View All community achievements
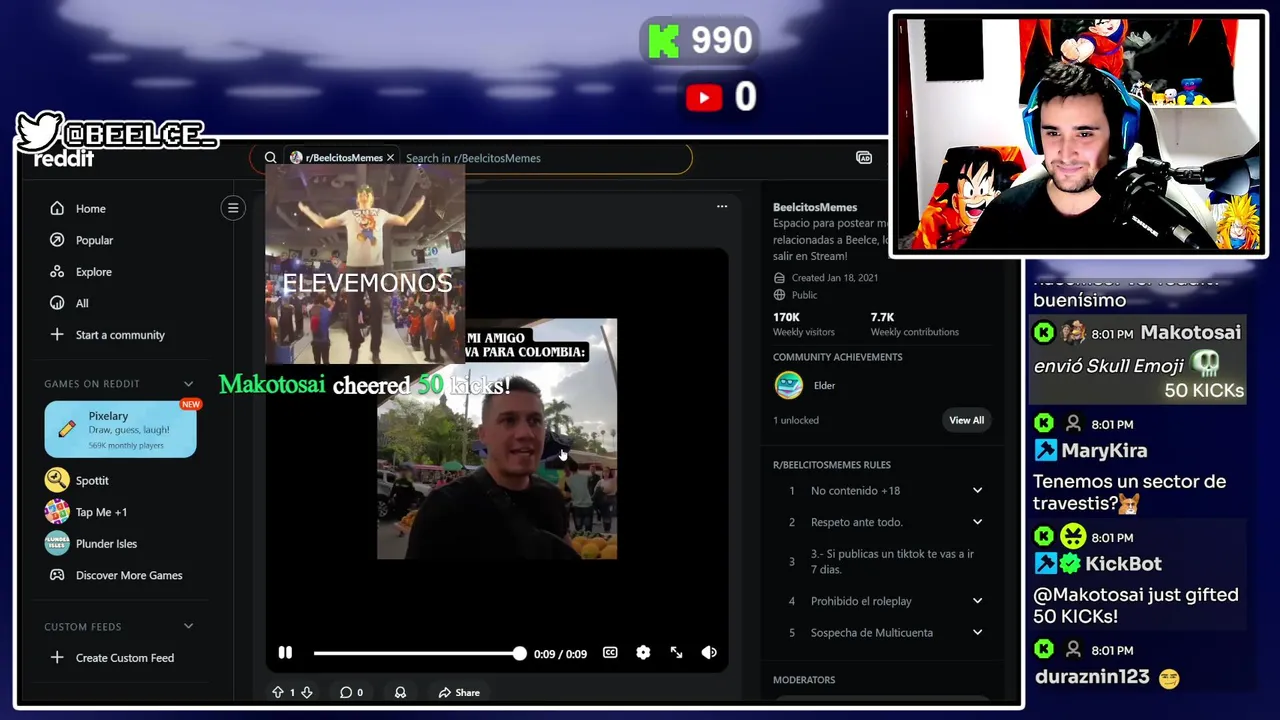This screenshot has width=1280, height=720. pos(966,420)
